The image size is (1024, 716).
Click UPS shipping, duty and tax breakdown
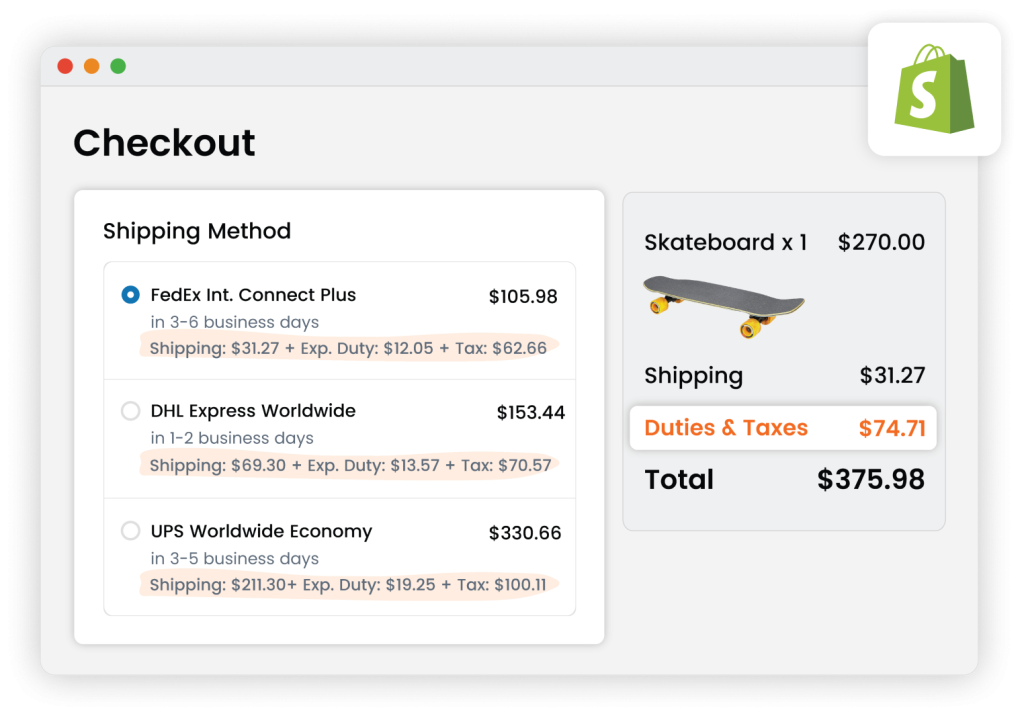347,585
